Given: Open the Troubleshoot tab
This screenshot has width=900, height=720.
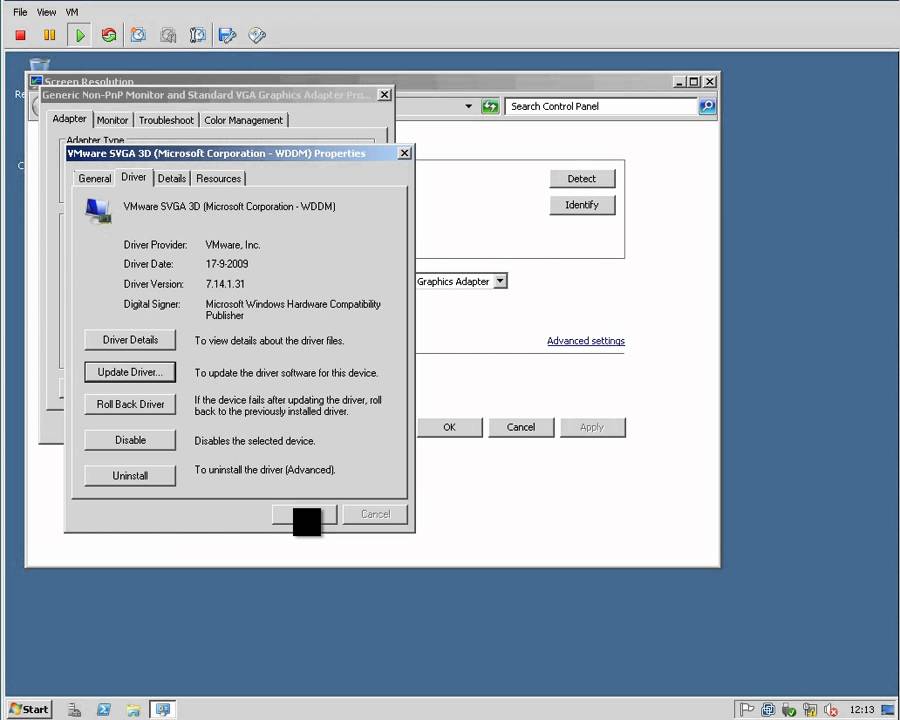Looking at the screenshot, I should click(x=166, y=120).
